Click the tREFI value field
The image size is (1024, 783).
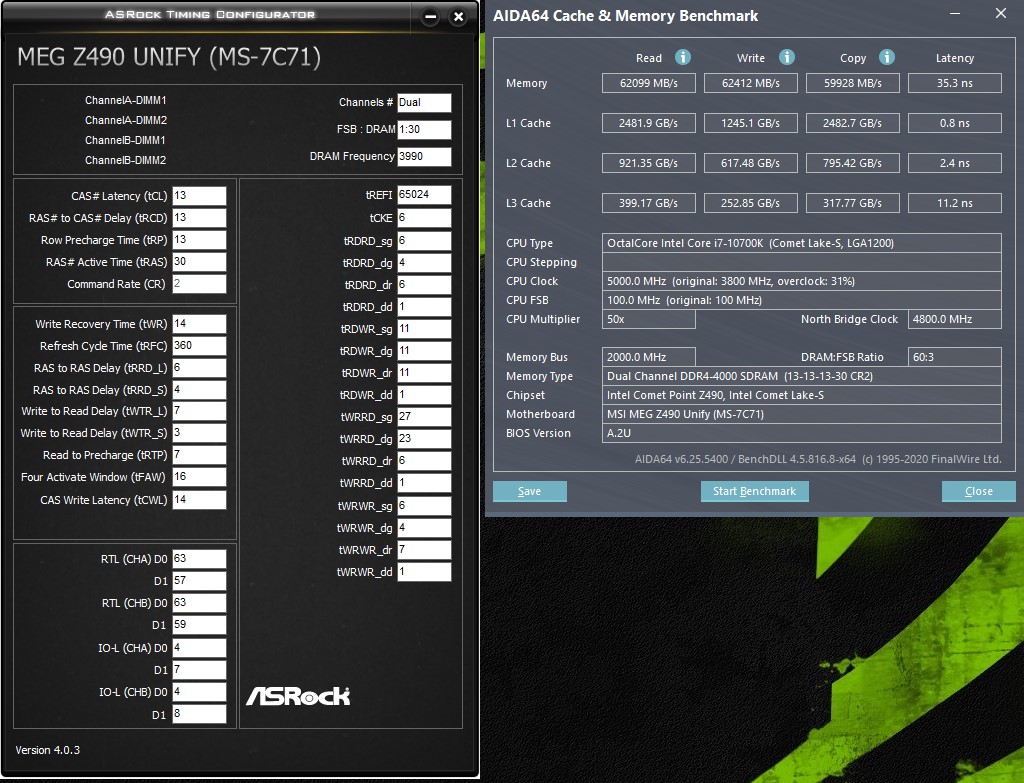pos(424,195)
